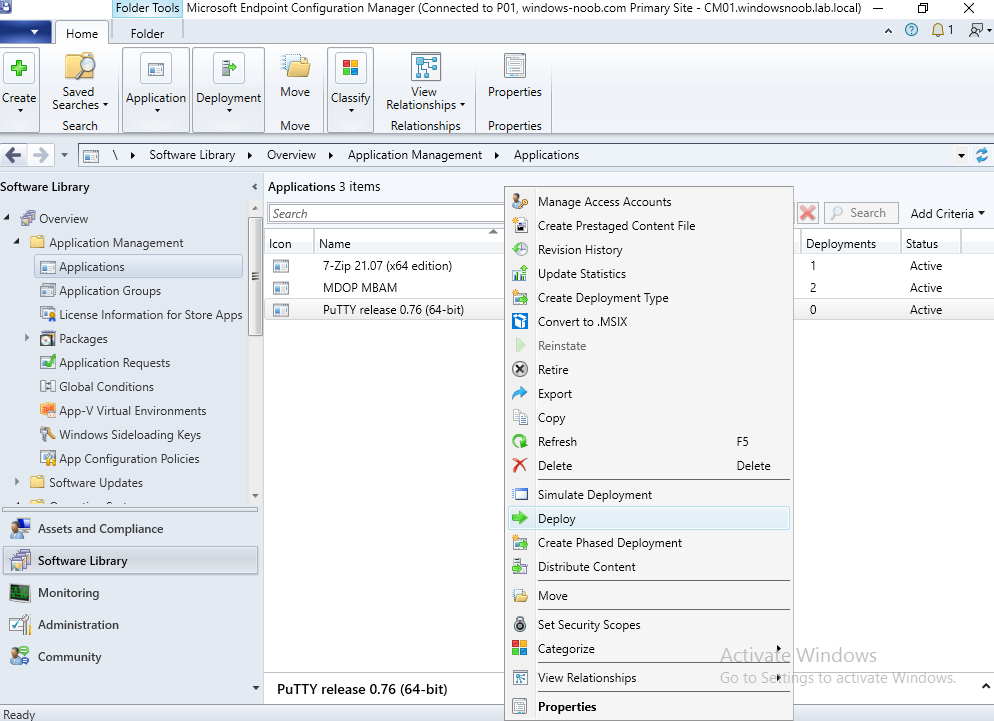
Task: Minimize the ribbon with up chevron
Action: click(888, 30)
